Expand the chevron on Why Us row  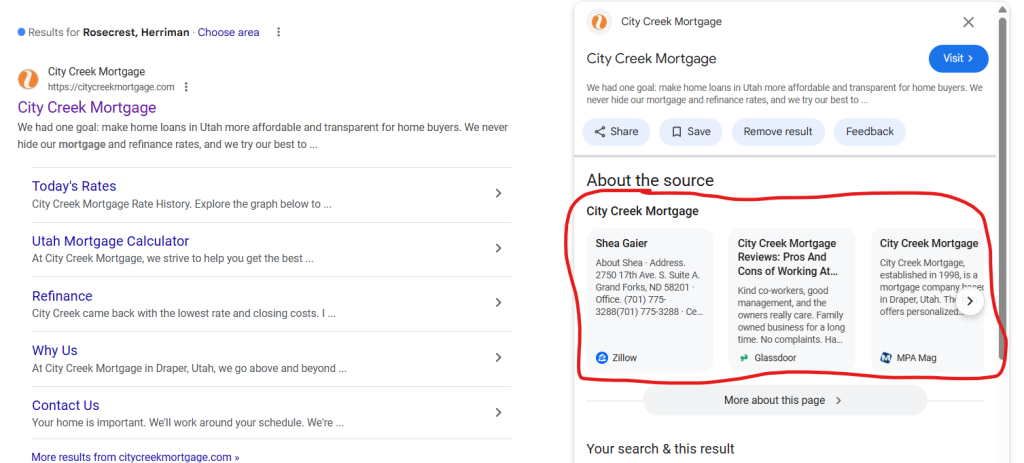click(x=498, y=357)
